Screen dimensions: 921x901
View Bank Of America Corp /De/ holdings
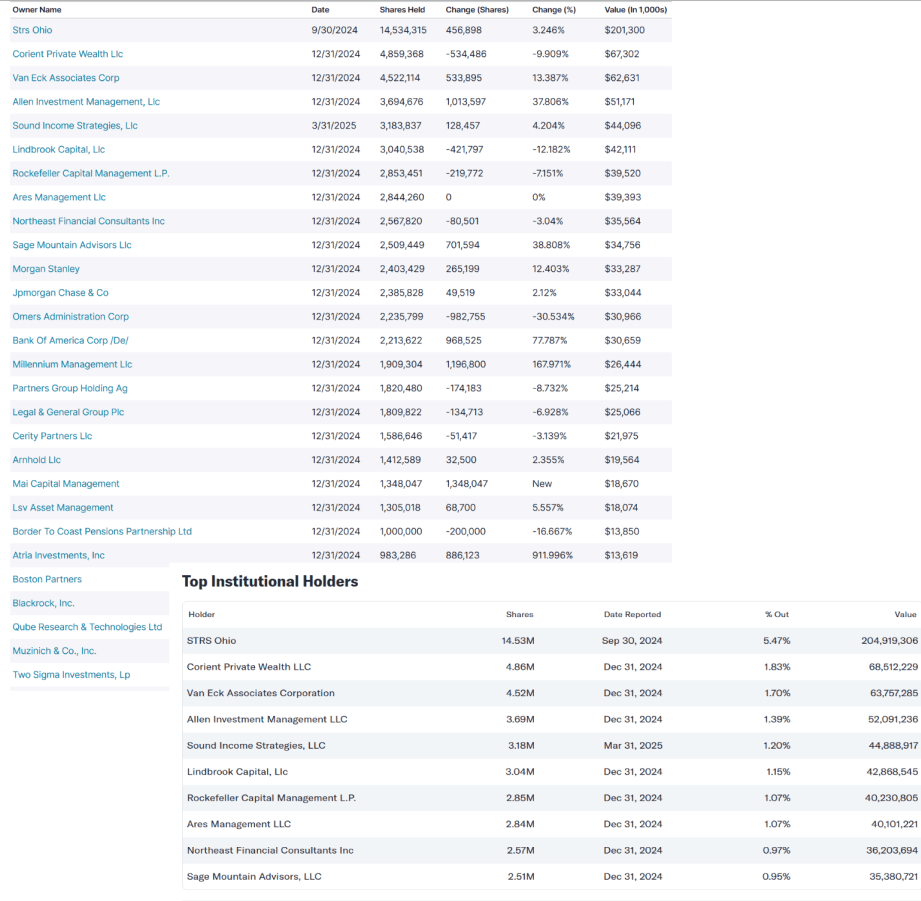[69, 340]
